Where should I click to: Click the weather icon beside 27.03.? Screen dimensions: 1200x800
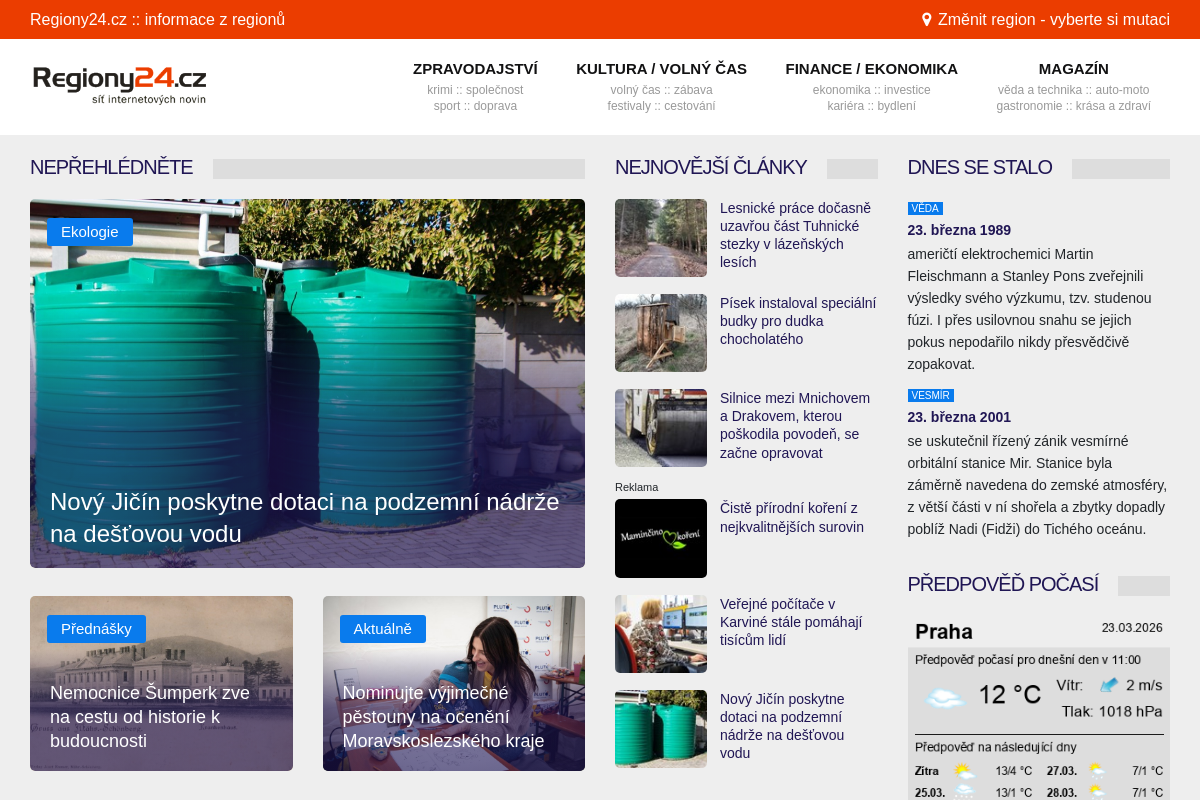[x=1097, y=771]
